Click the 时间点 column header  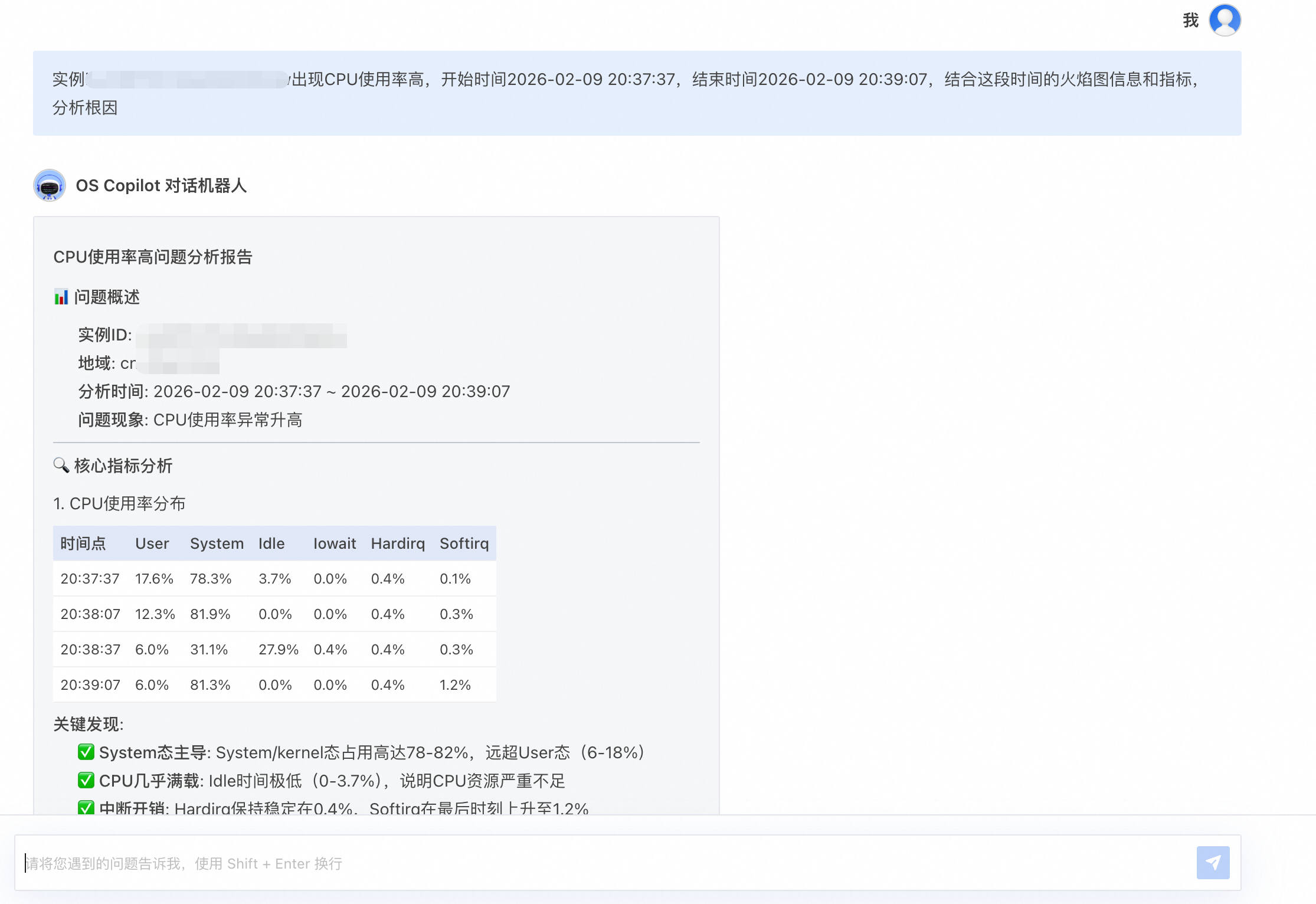(83, 543)
